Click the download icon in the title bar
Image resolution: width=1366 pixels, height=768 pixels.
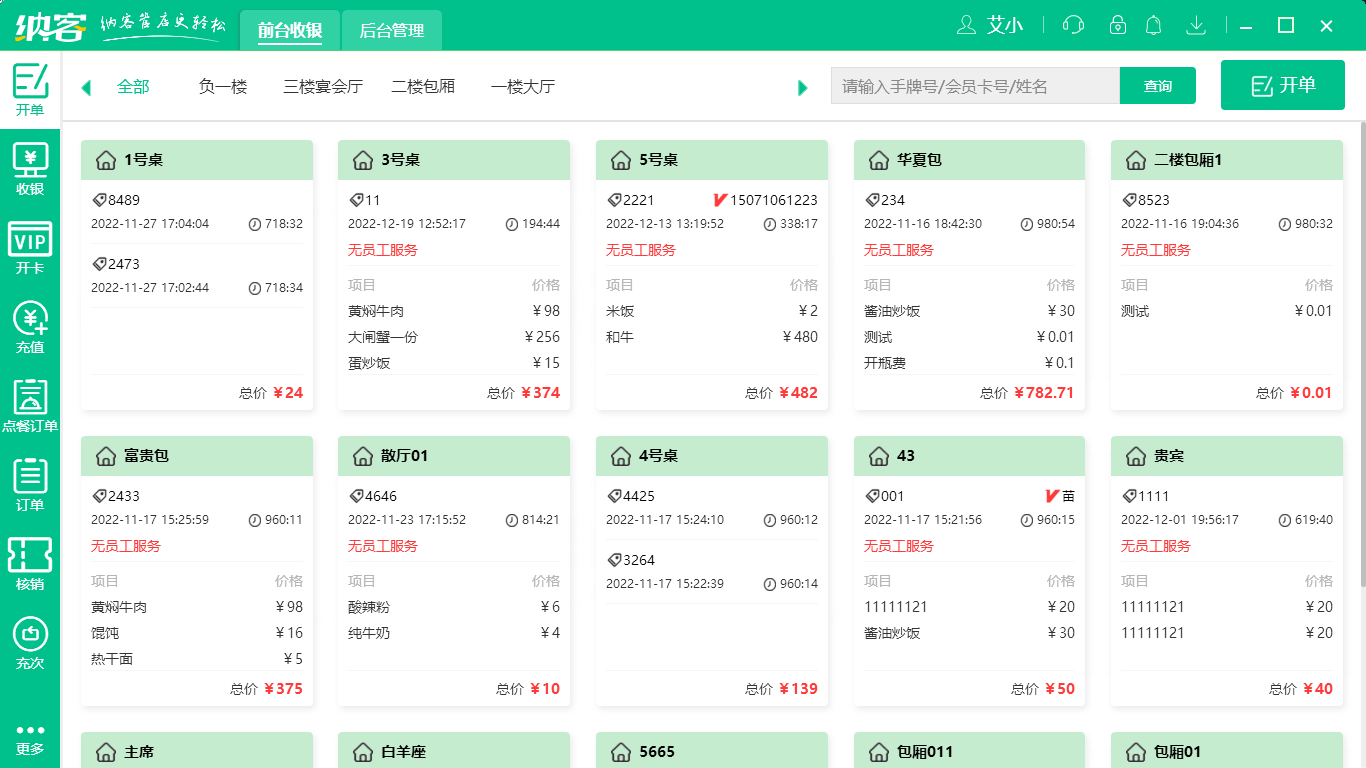[1196, 25]
